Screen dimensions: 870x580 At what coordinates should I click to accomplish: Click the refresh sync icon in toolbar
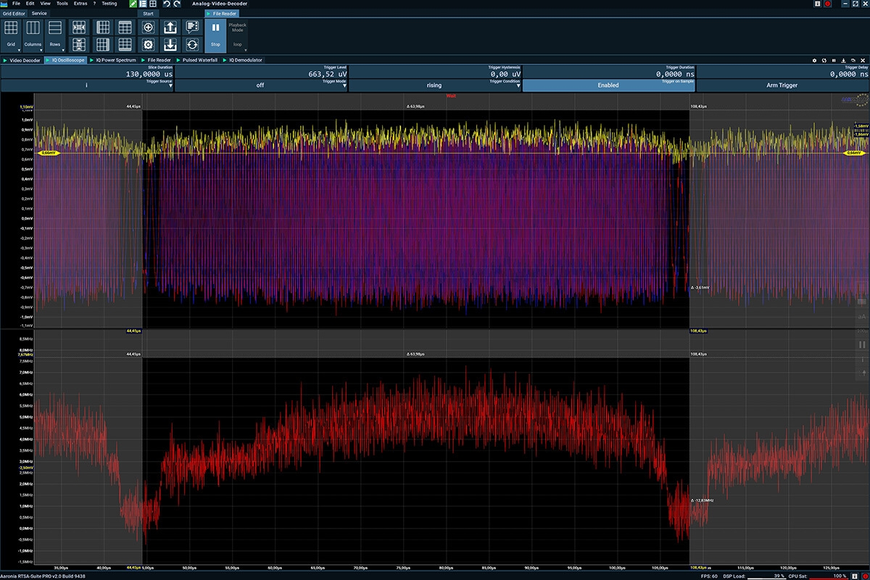[192, 44]
